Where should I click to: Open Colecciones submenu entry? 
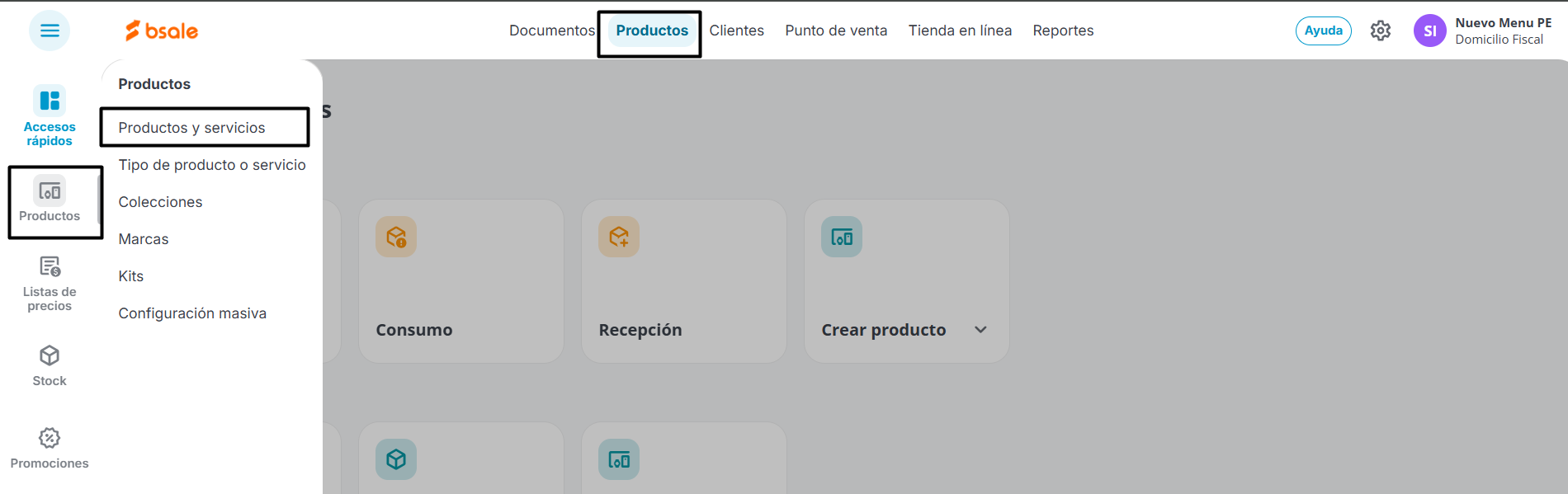coord(160,202)
